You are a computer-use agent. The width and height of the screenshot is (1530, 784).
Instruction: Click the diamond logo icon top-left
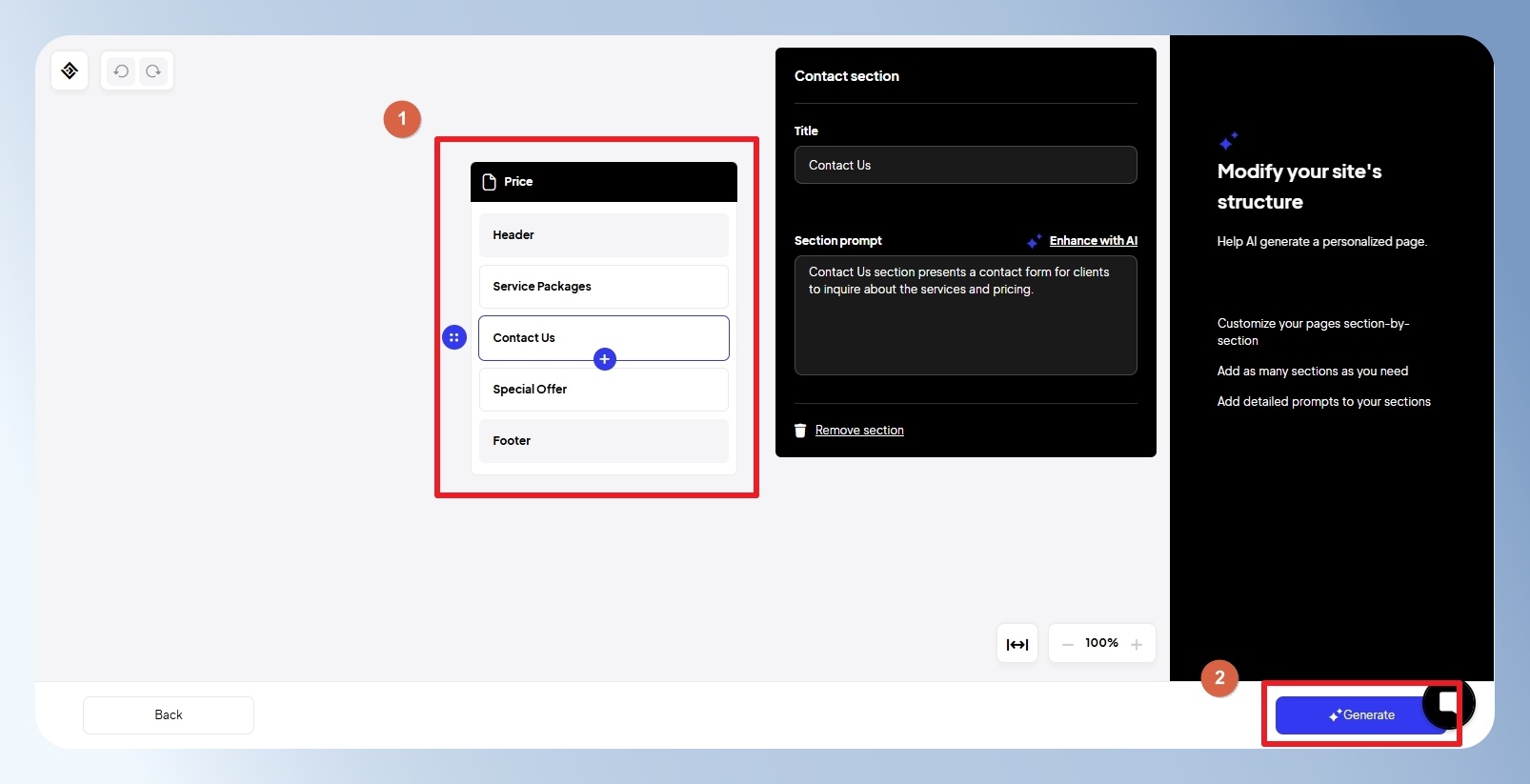point(70,70)
